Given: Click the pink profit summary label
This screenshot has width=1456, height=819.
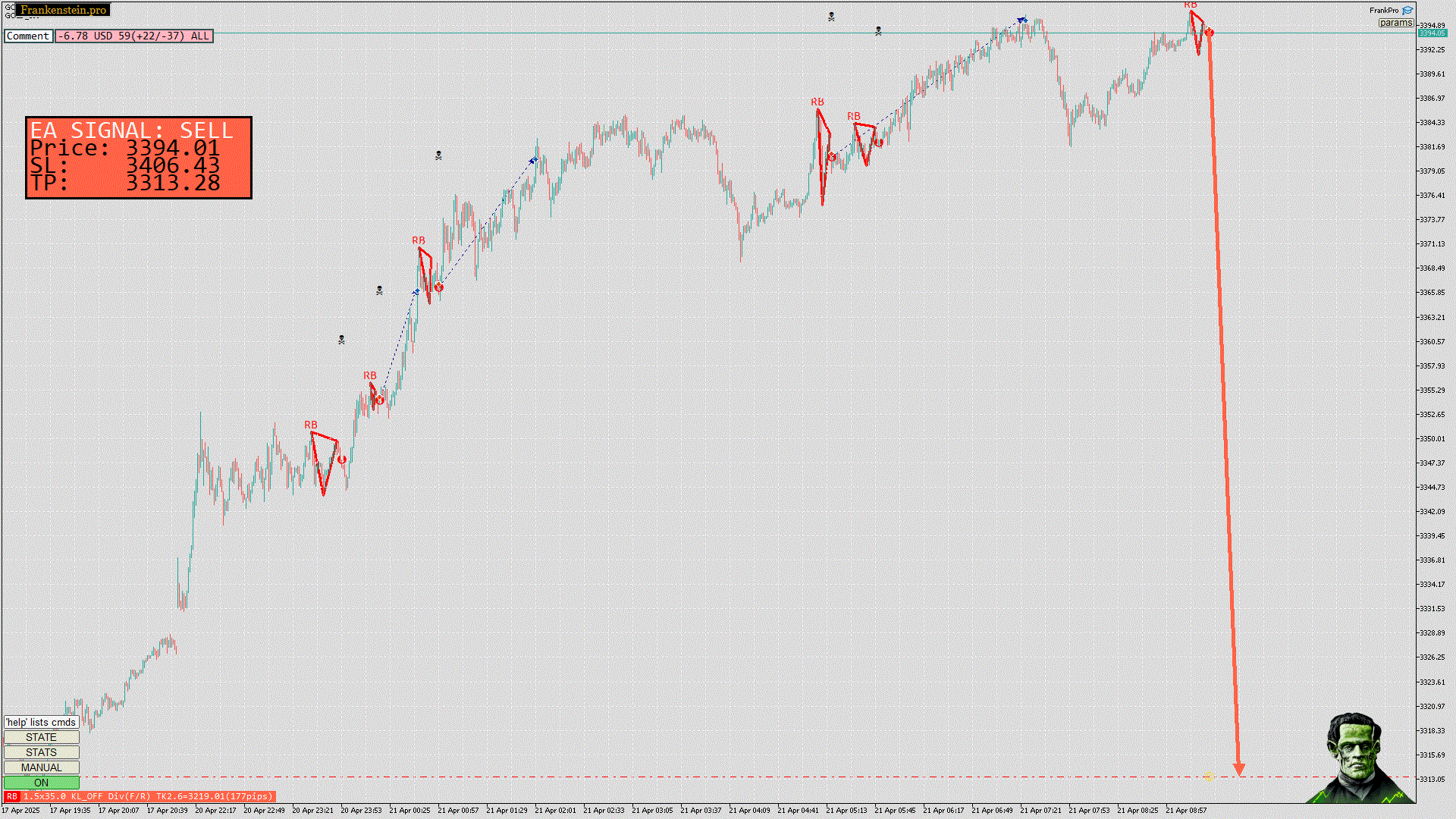Looking at the screenshot, I should click(x=133, y=36).
